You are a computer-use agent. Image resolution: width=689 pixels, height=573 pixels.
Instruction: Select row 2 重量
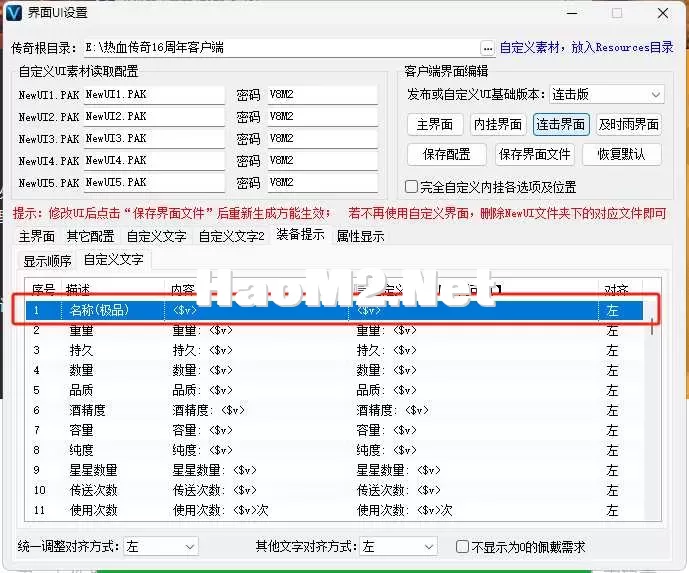[334, 330]
